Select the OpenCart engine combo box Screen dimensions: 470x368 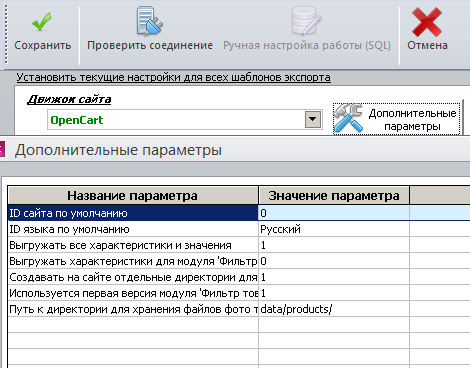point(184,119)
